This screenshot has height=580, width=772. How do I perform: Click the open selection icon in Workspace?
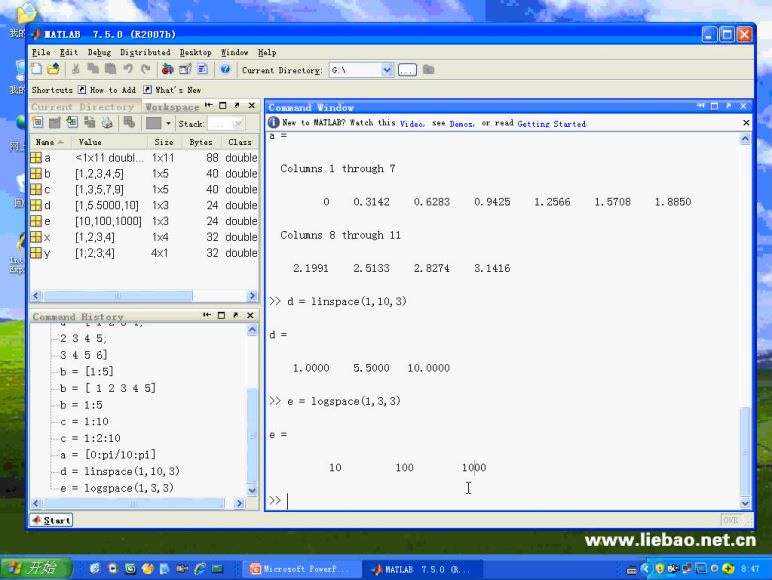[55, 123]
